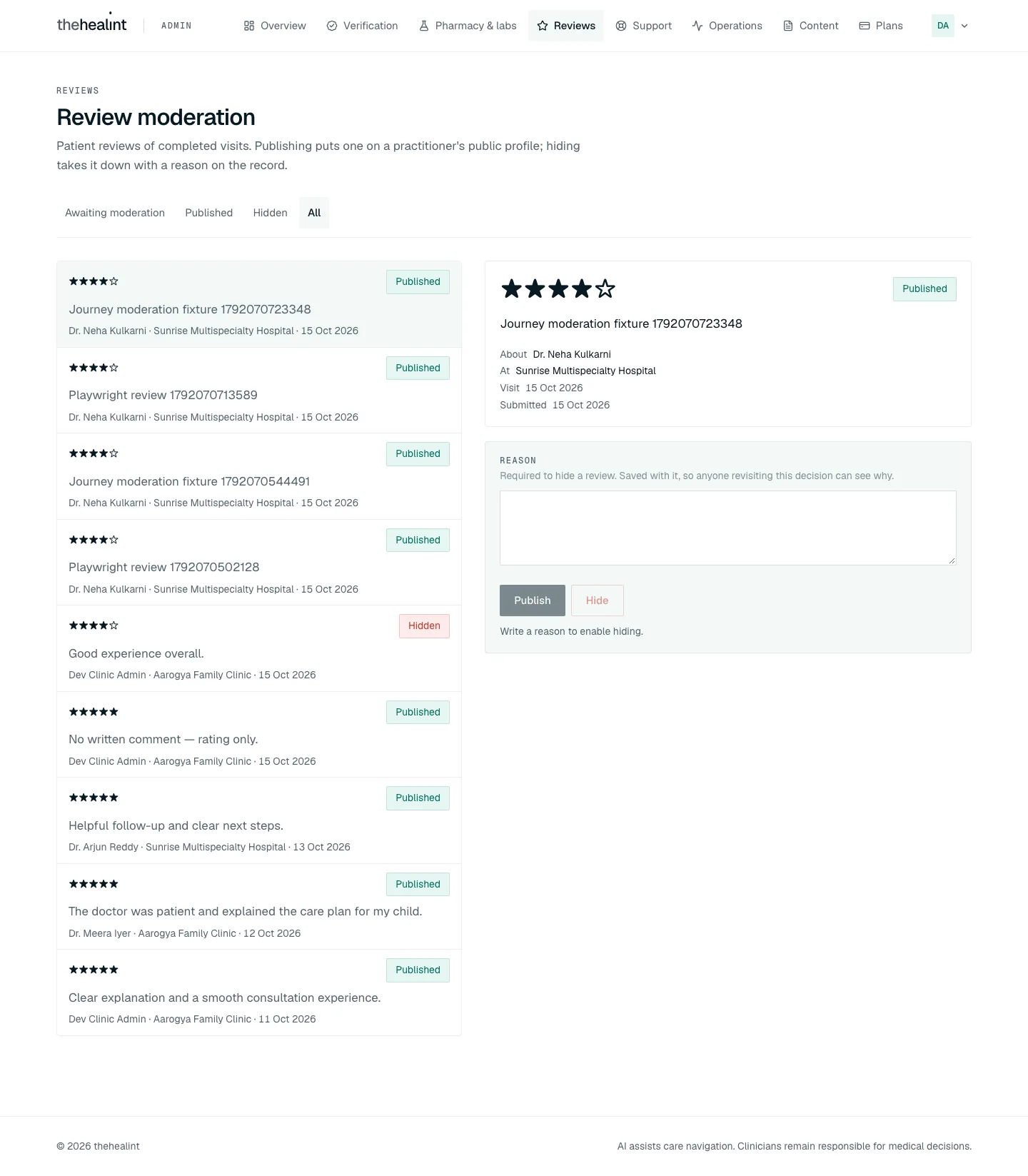This screenshot has height=1176, width=1028.
Task: Open the DA user avatar menu
Action: (943, 26)
